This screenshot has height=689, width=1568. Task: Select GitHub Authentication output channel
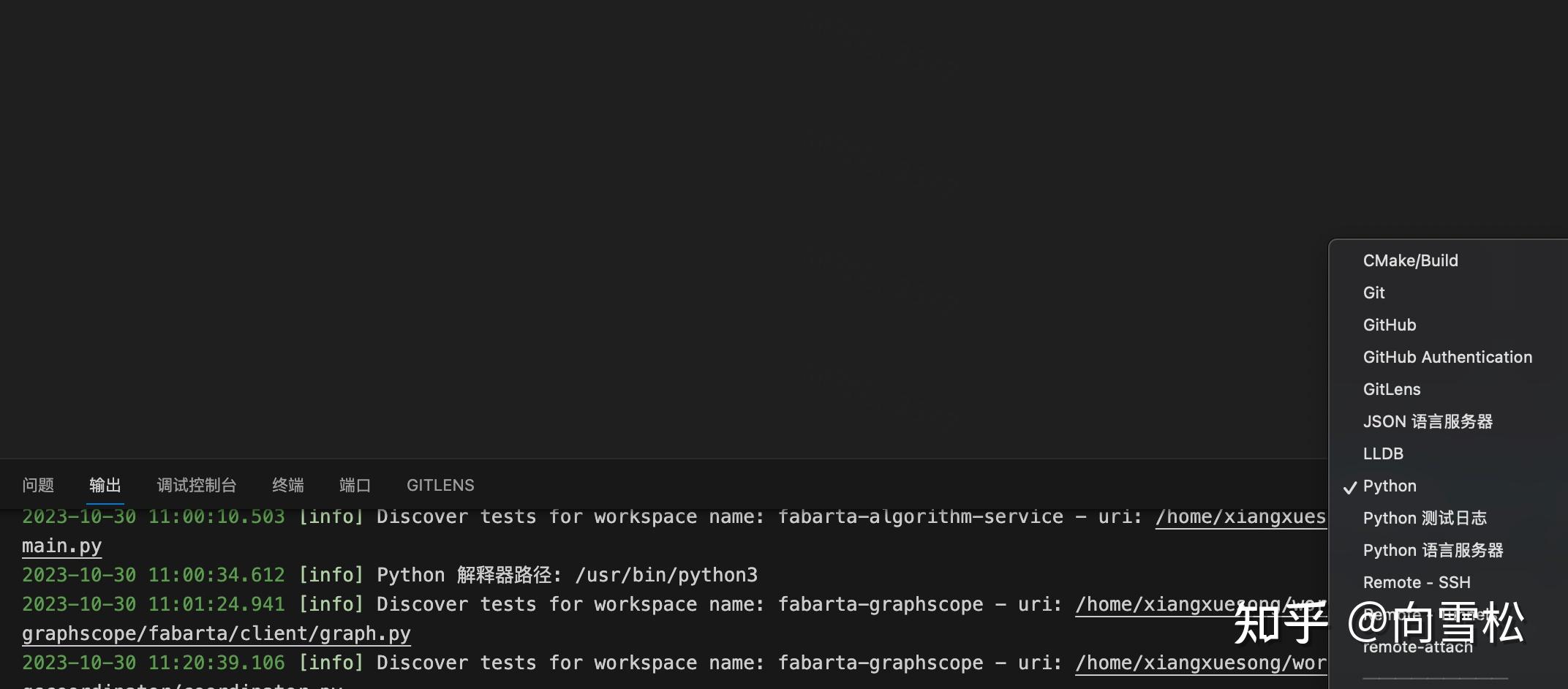tap(1448, 357)
